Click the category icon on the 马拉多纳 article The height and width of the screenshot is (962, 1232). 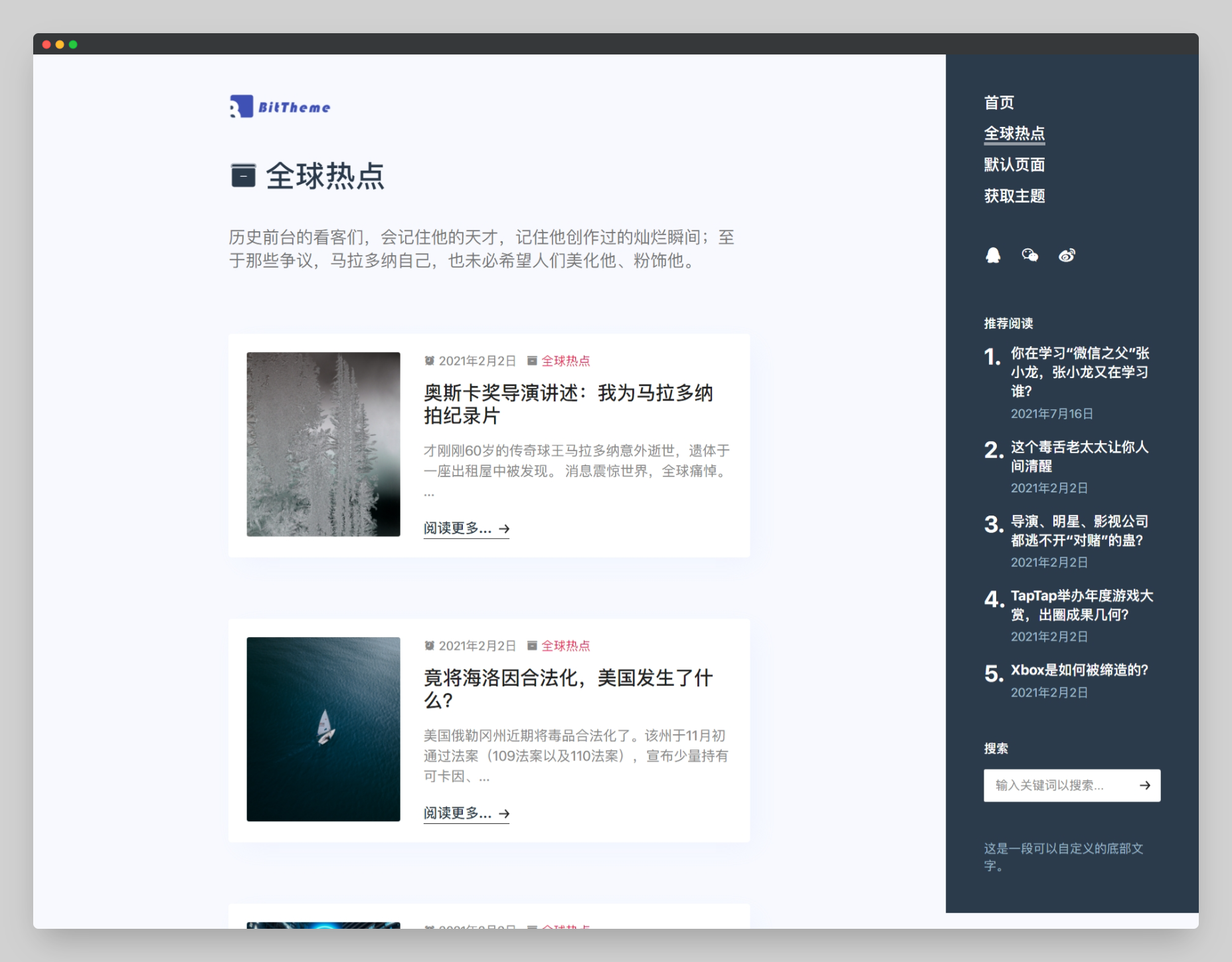click(x=532, y=361)
